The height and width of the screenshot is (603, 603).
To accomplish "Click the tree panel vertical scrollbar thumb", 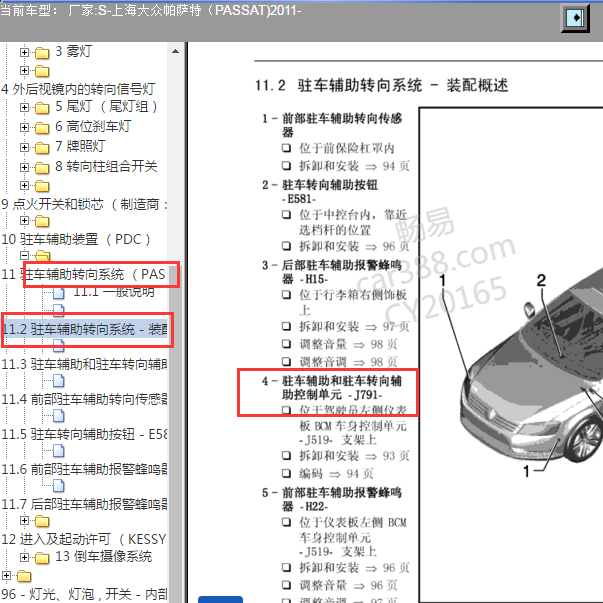I will click(175, 435).
